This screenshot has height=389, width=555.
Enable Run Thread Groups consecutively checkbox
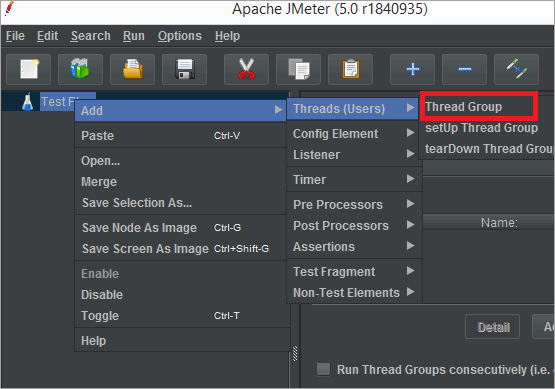(x=323, y=369)
